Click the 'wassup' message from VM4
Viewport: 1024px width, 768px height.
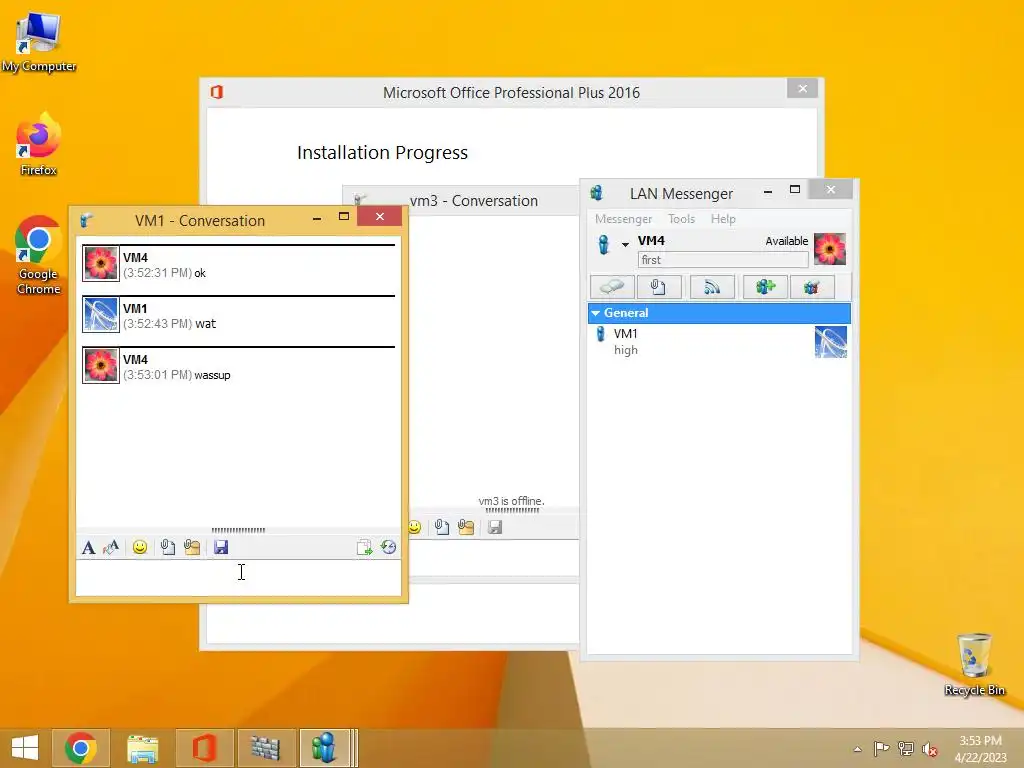coord(212,375)
